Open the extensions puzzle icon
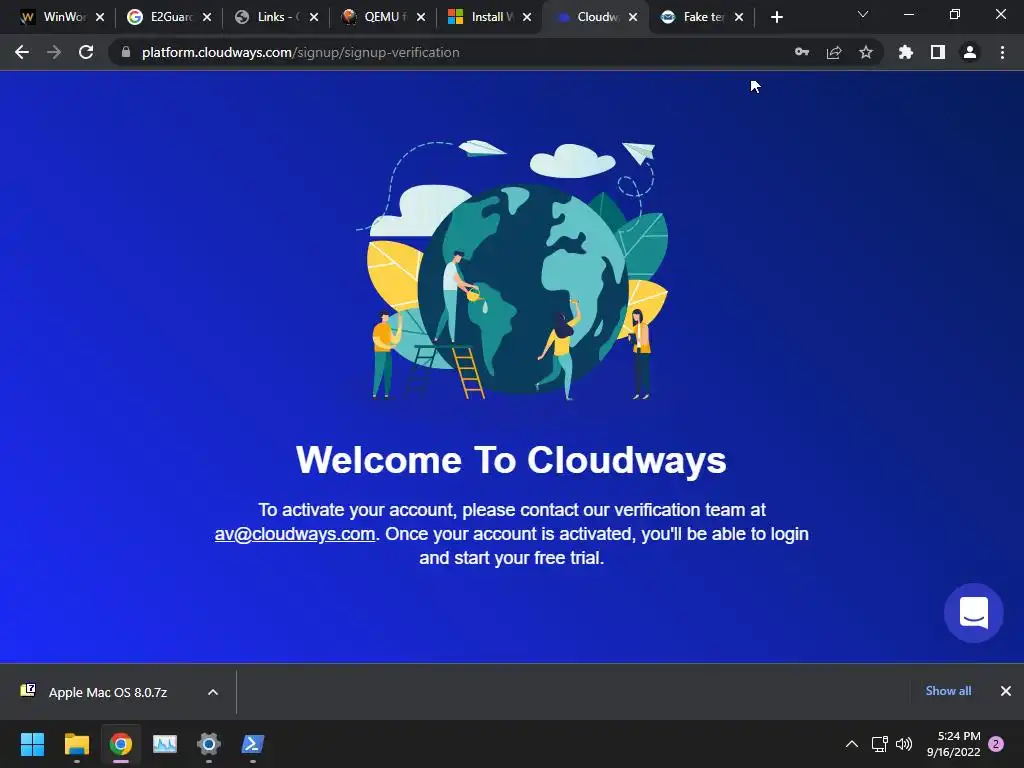This screenshot has width=1024, height=768. point(906,52)
